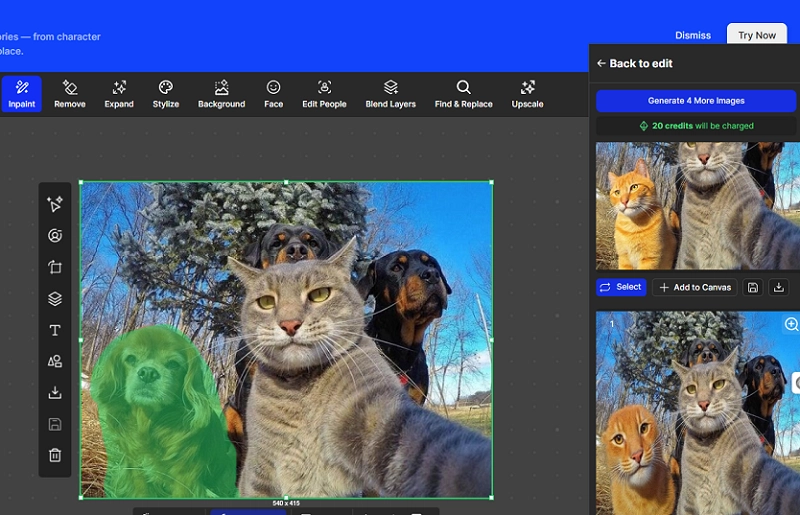Select the crop tool in sidebar

pyautogui.click(x=55, y=267)
